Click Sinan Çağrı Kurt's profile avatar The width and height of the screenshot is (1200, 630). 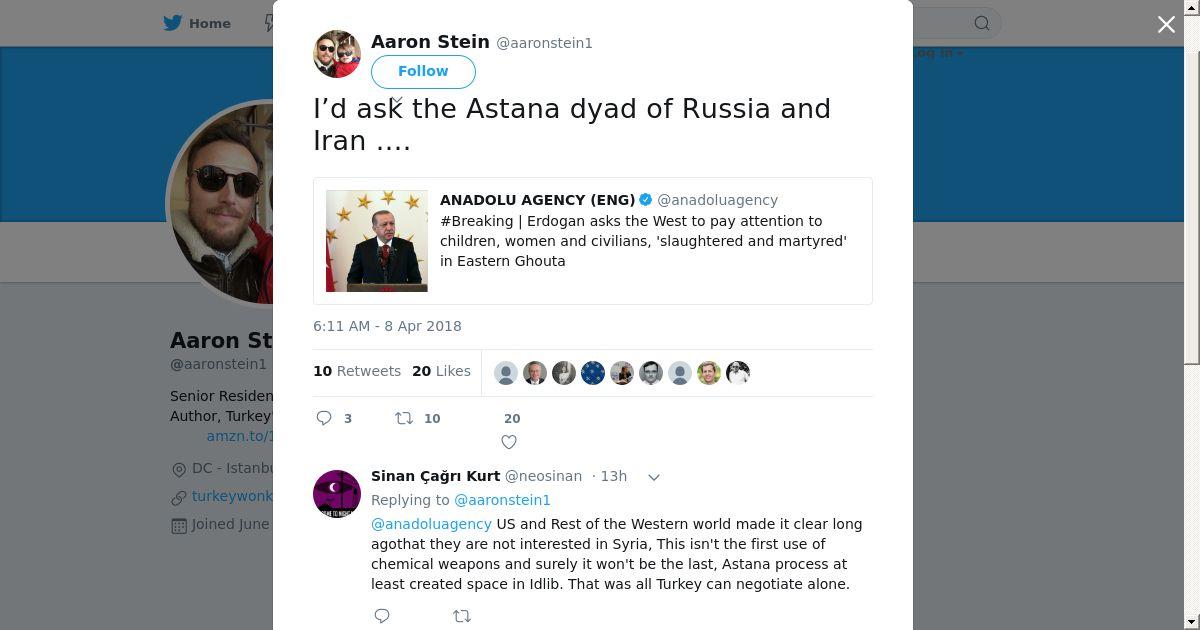coord(337,493)
